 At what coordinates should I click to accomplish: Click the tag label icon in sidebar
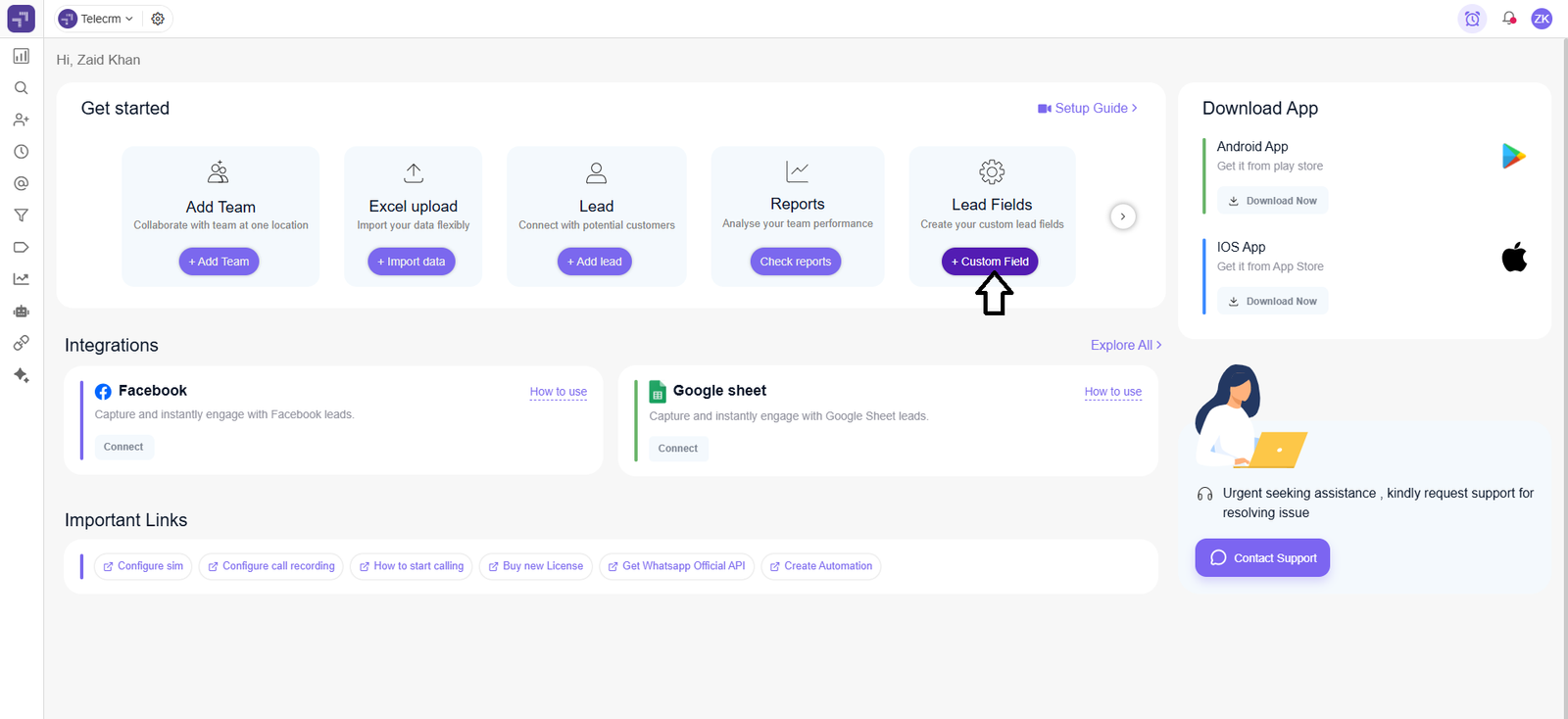point(21,247)
